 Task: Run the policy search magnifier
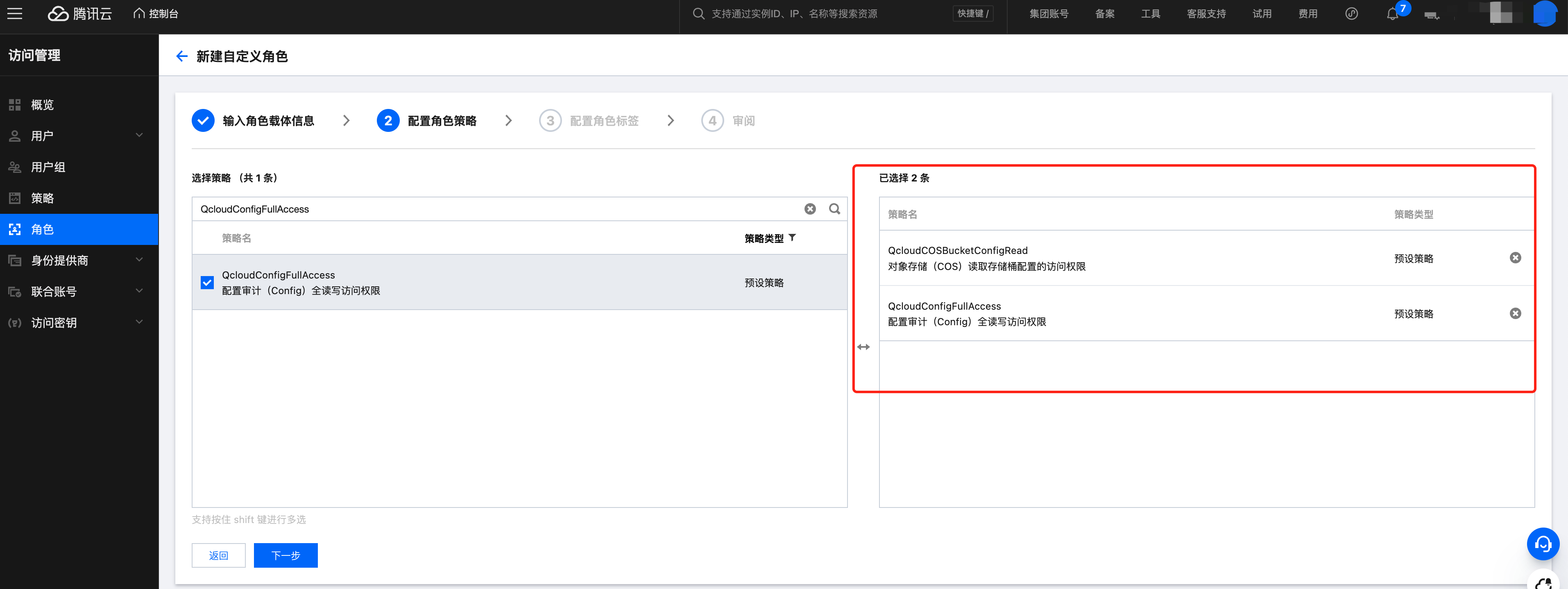pos(834,209)
